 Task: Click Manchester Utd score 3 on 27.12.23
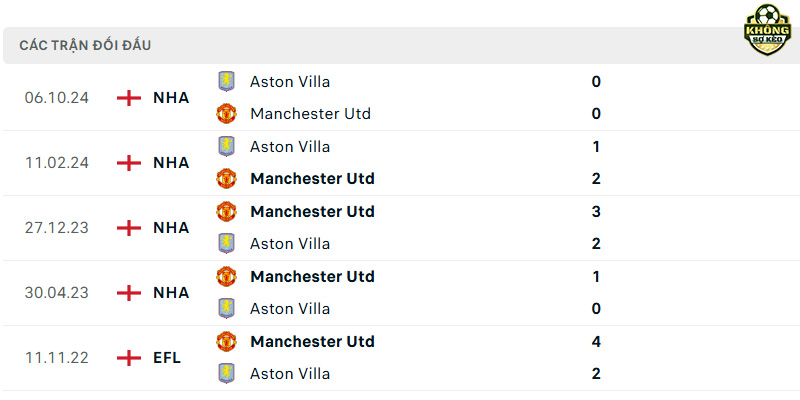pos(596,211)
